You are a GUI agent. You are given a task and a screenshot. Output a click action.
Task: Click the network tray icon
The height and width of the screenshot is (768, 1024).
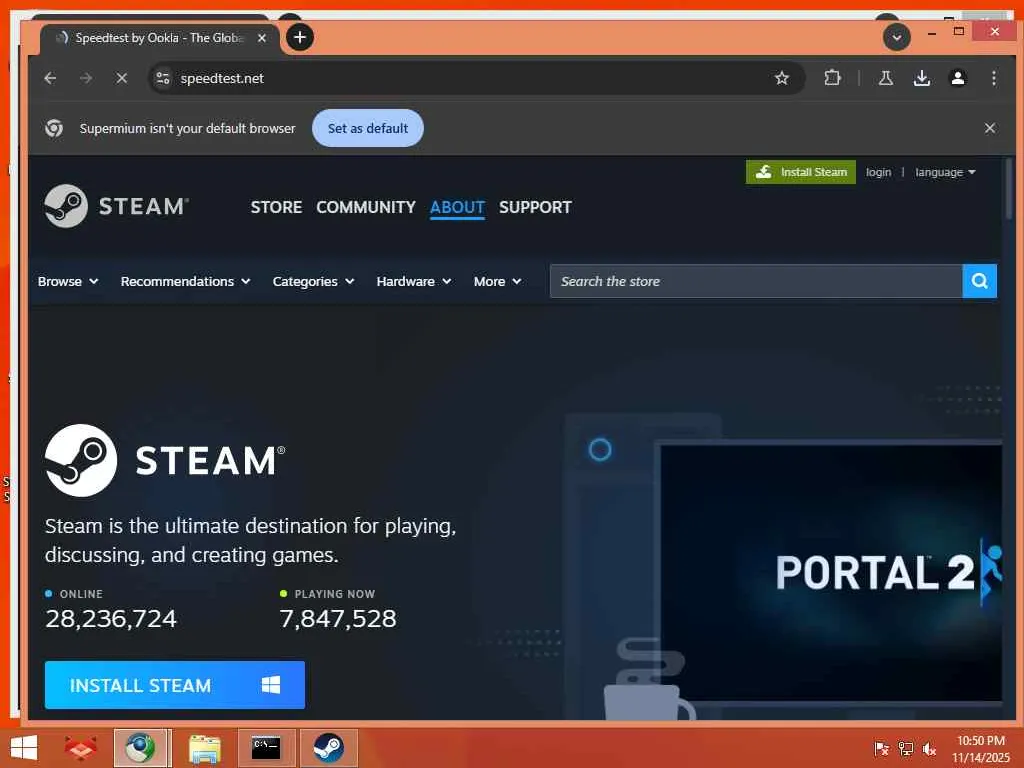[906, 748]
